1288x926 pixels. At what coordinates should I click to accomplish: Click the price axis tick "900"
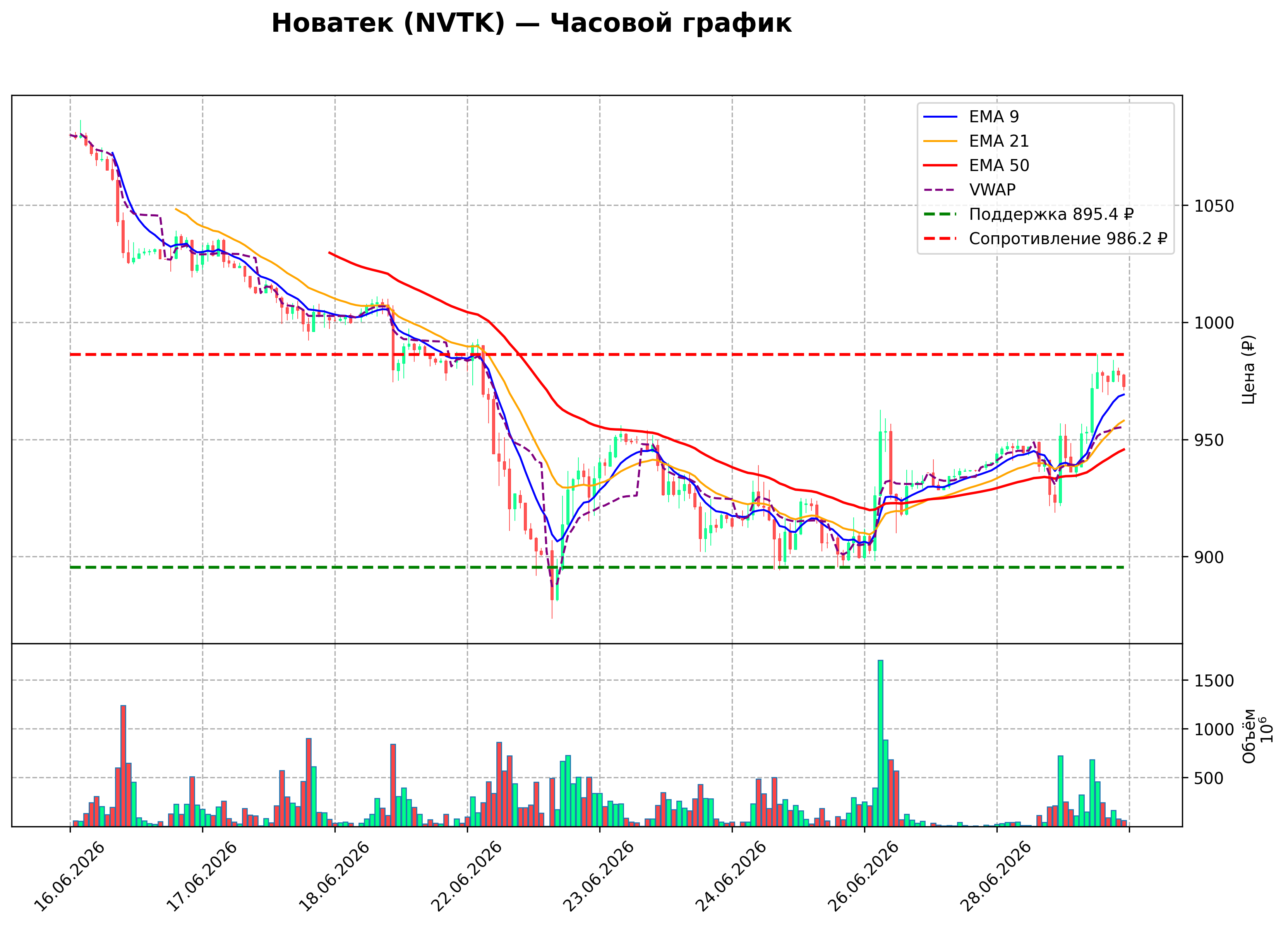pyautogui.click(x=1209, y=557)
